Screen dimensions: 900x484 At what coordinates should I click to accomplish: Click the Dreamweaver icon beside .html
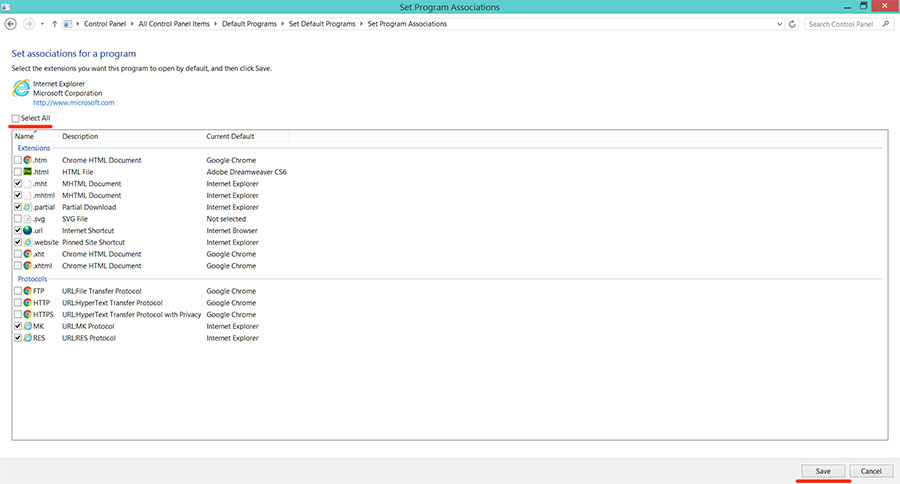click(28, 172)
